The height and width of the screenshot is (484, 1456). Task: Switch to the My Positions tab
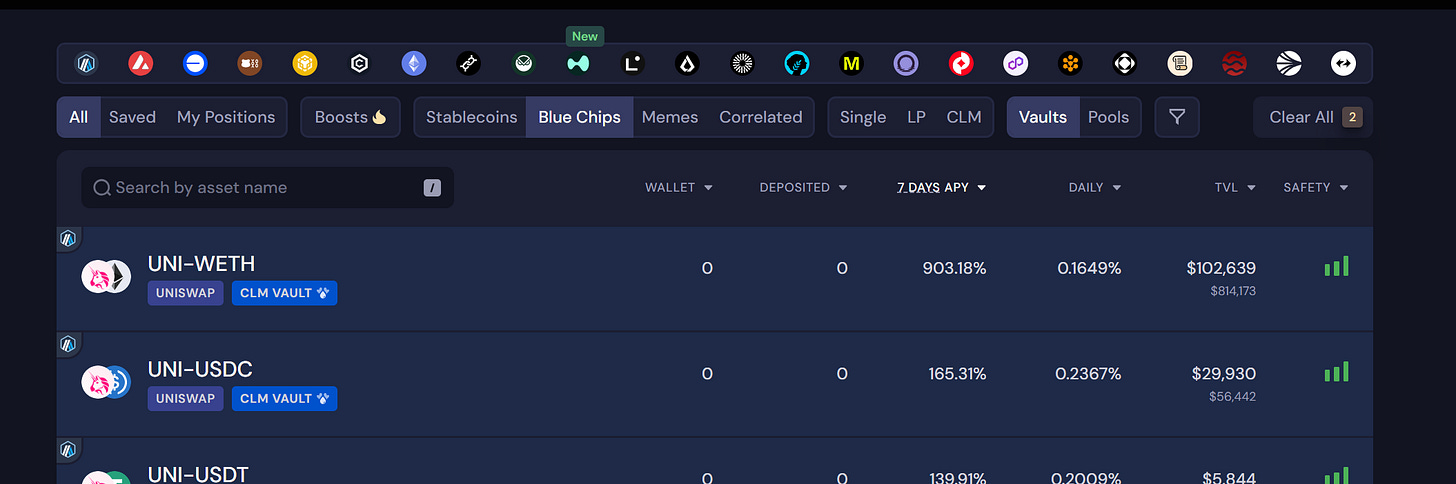[x=226, y=117]
